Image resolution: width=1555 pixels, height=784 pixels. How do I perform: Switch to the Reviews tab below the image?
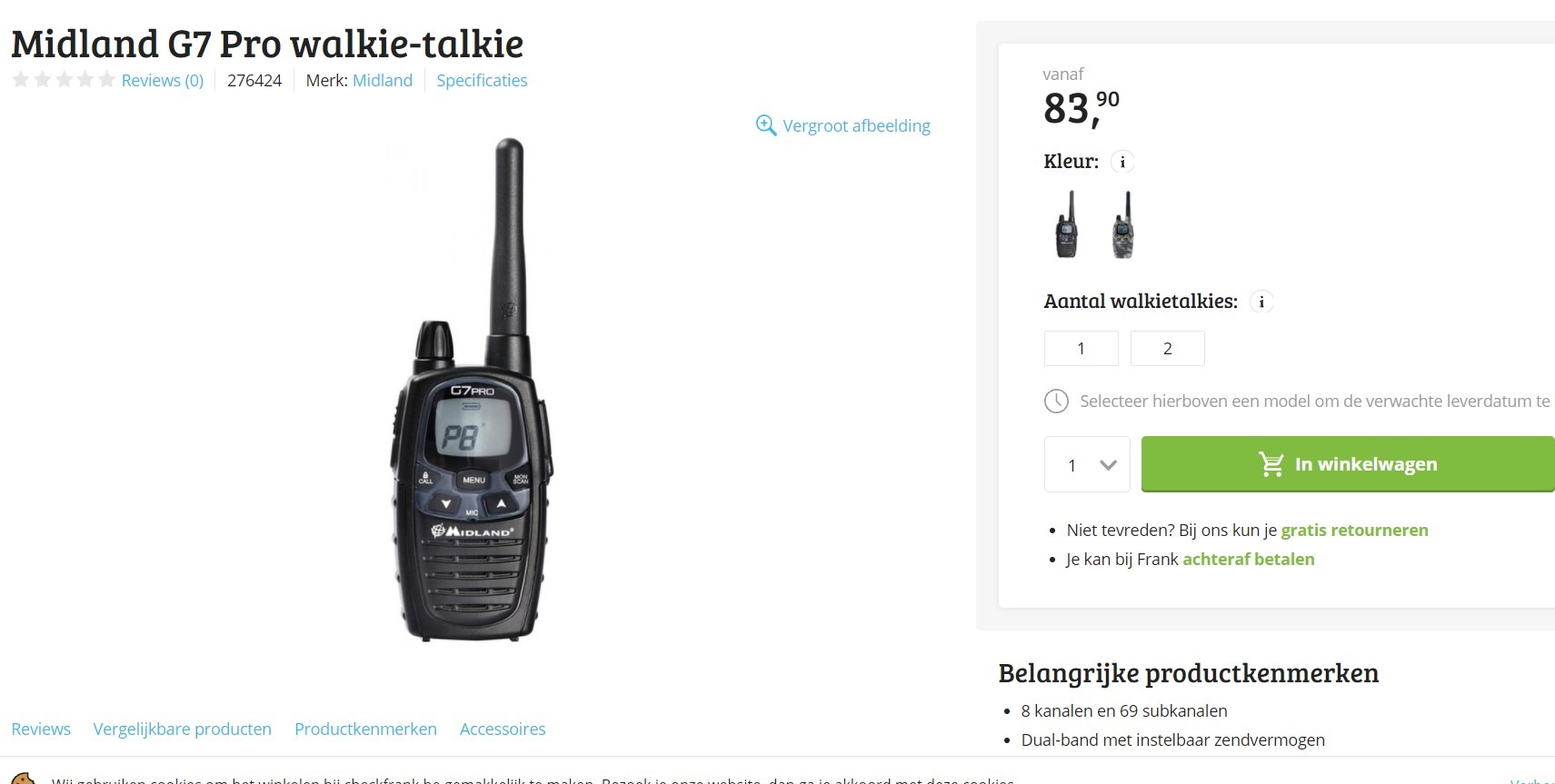[41, 729]
